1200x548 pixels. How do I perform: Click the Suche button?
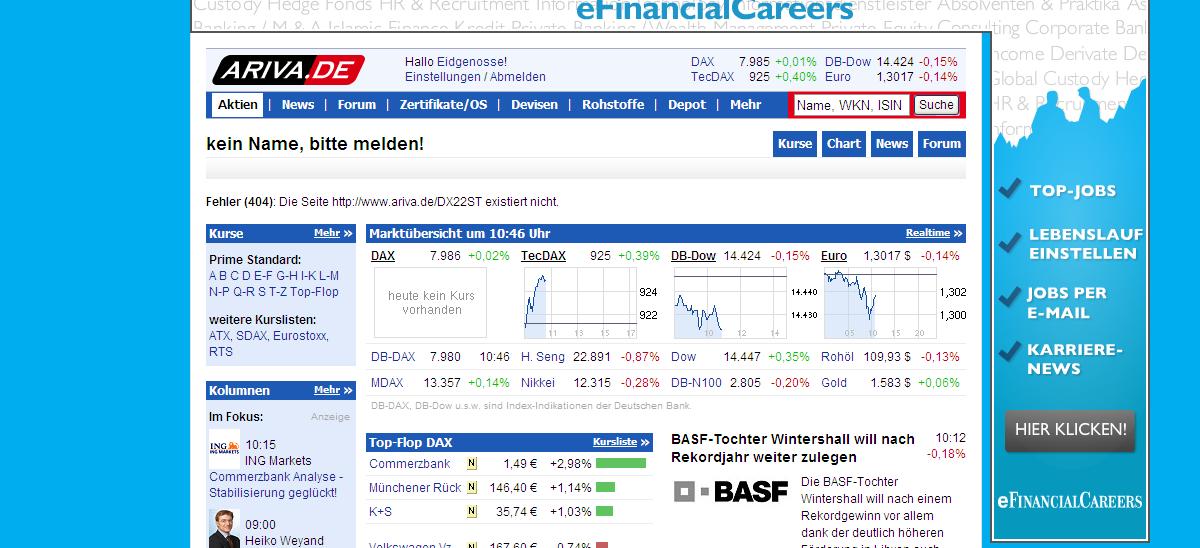(x=936, y=105)
